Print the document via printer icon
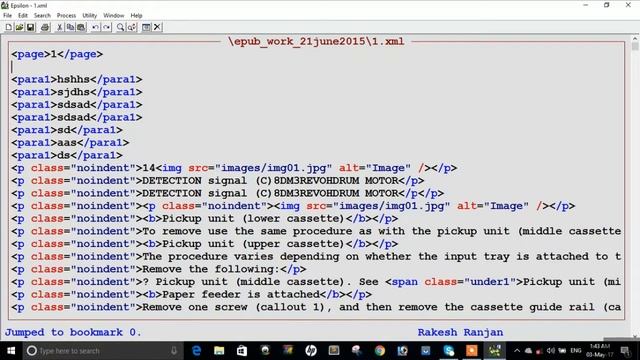This screenshot has width=640, height=360. tap(45, 27)
